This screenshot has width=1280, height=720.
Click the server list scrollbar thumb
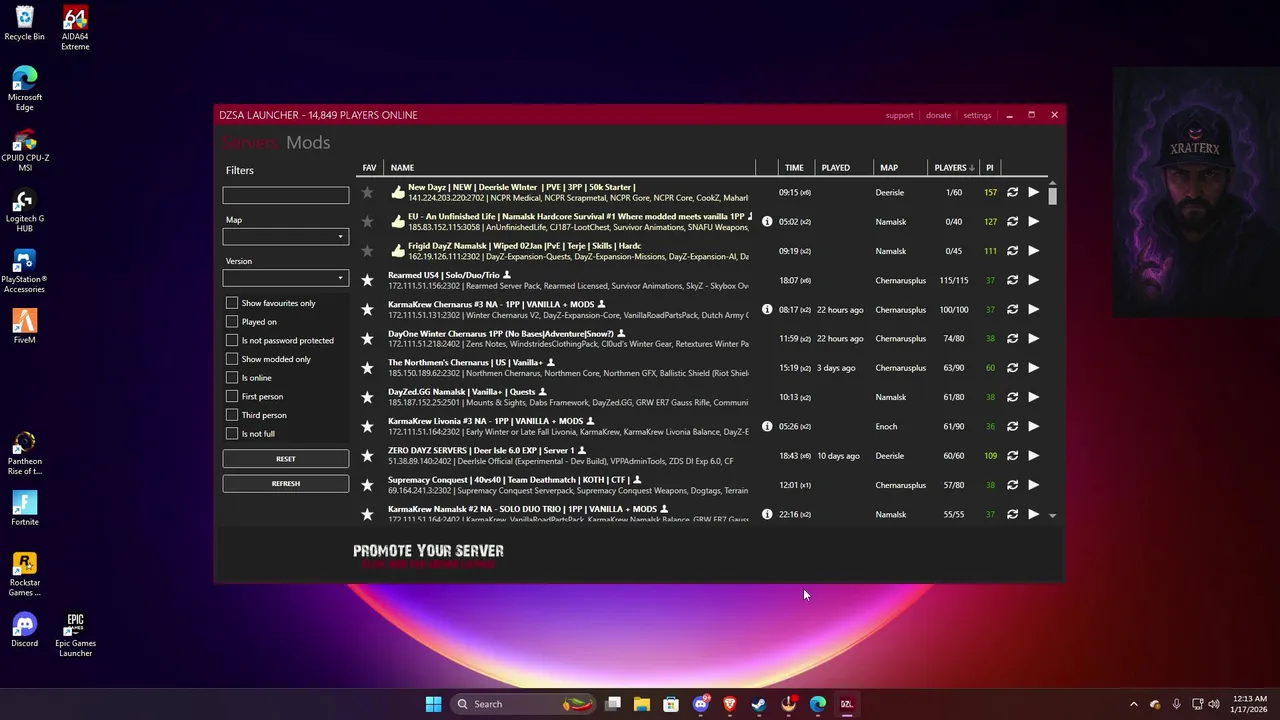click(x=1052, y=194)
